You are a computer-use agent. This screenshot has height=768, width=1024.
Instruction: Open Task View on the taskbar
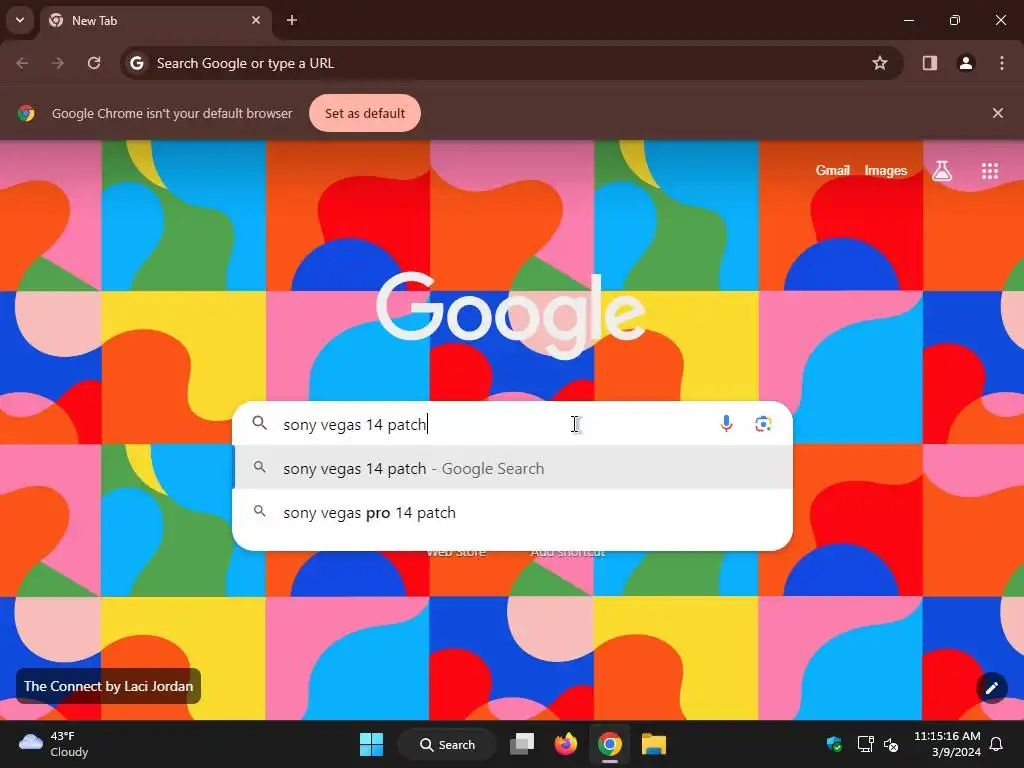click(522, 744)
